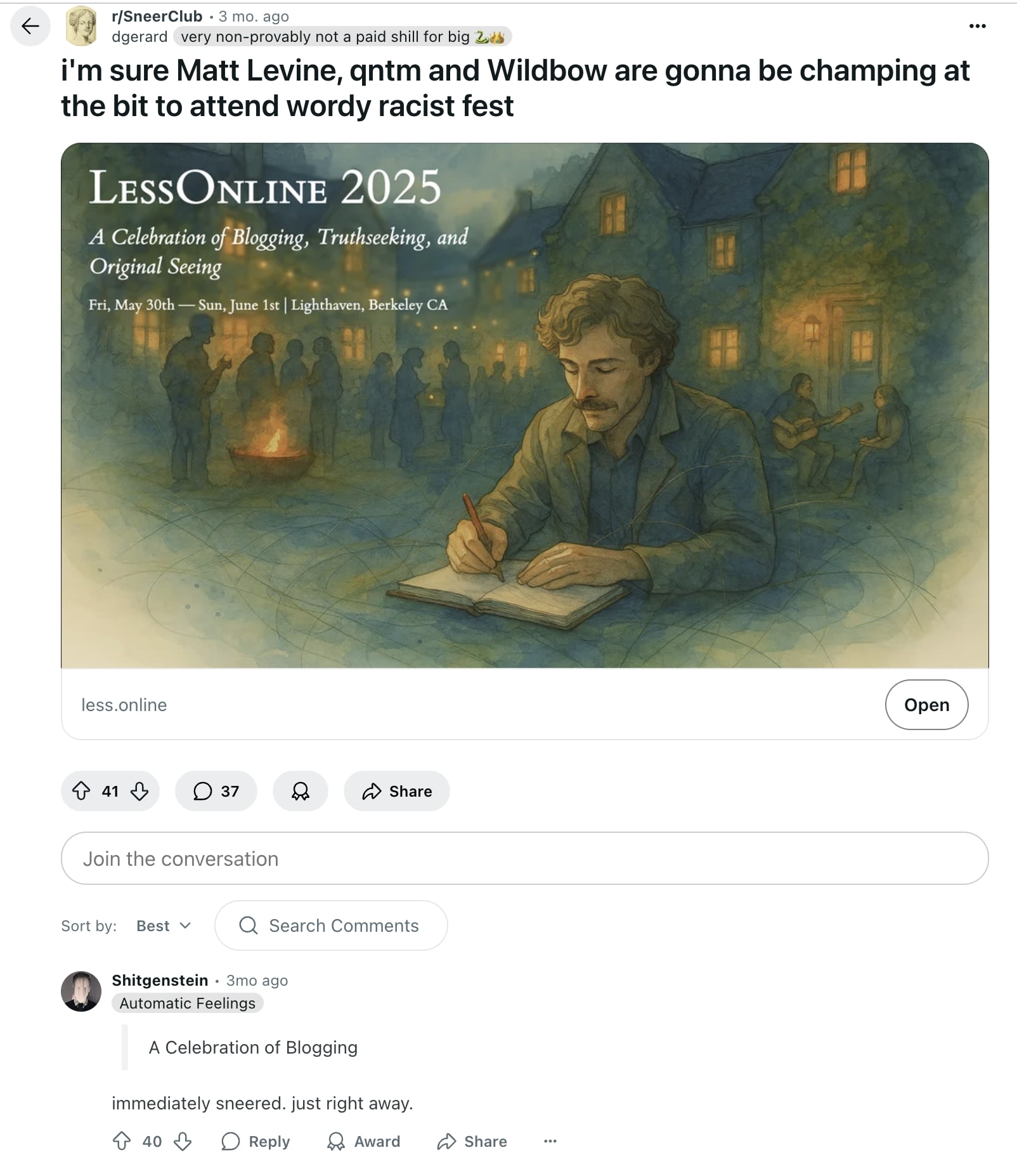Screen dimensions: 1017x1176
Task: Reply to Shitgenstein's comment
Action: (x=256, y=1141)
